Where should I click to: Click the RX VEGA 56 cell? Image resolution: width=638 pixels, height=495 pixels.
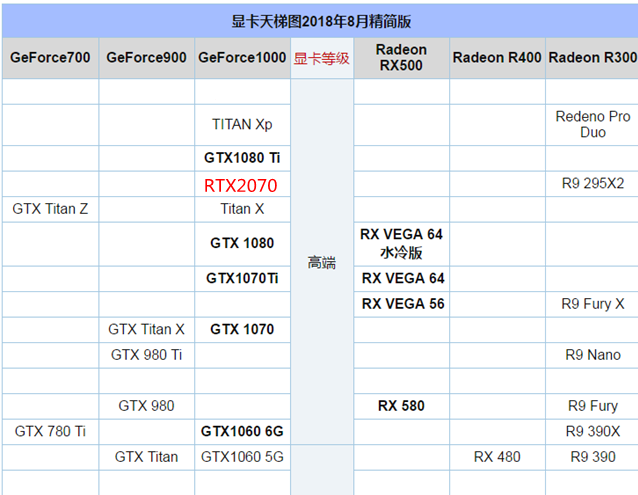coord(401,304)
